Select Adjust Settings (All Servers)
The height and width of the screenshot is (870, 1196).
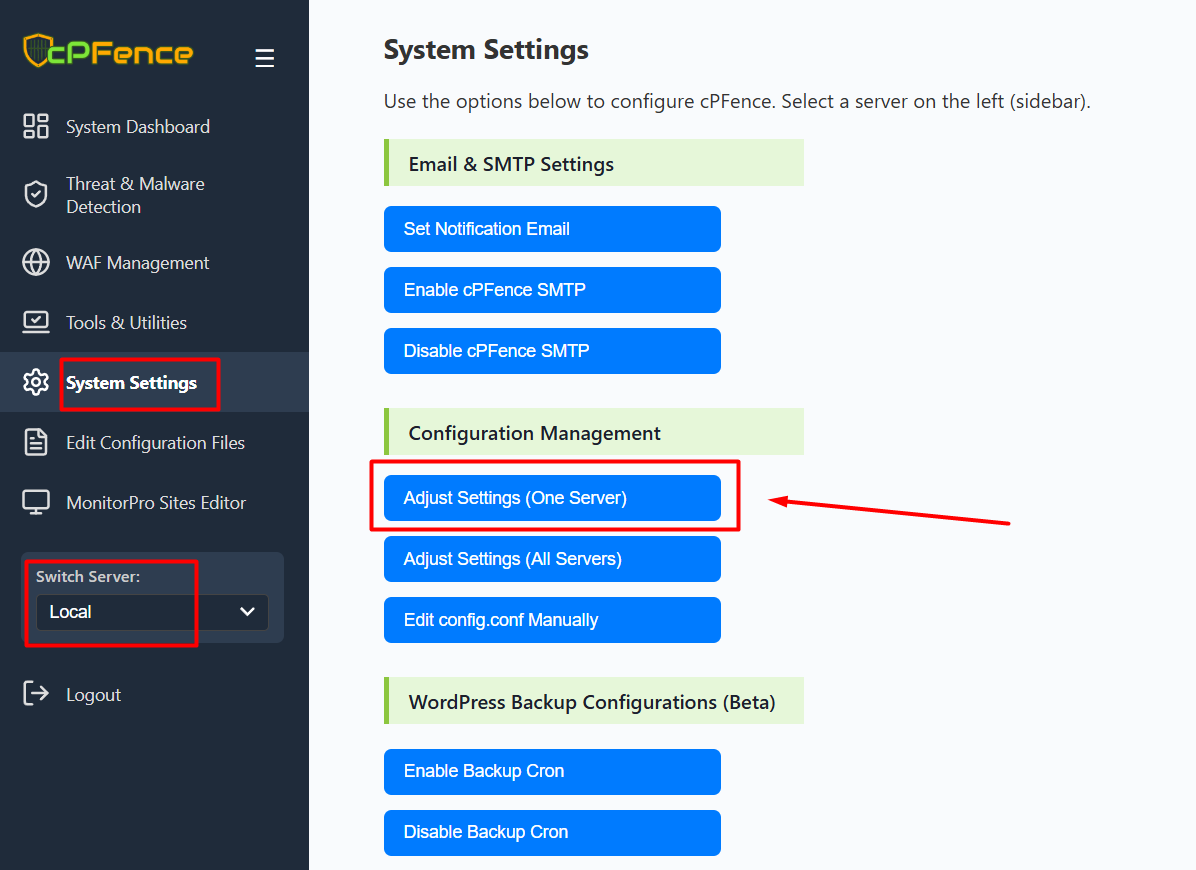(552, 559)
